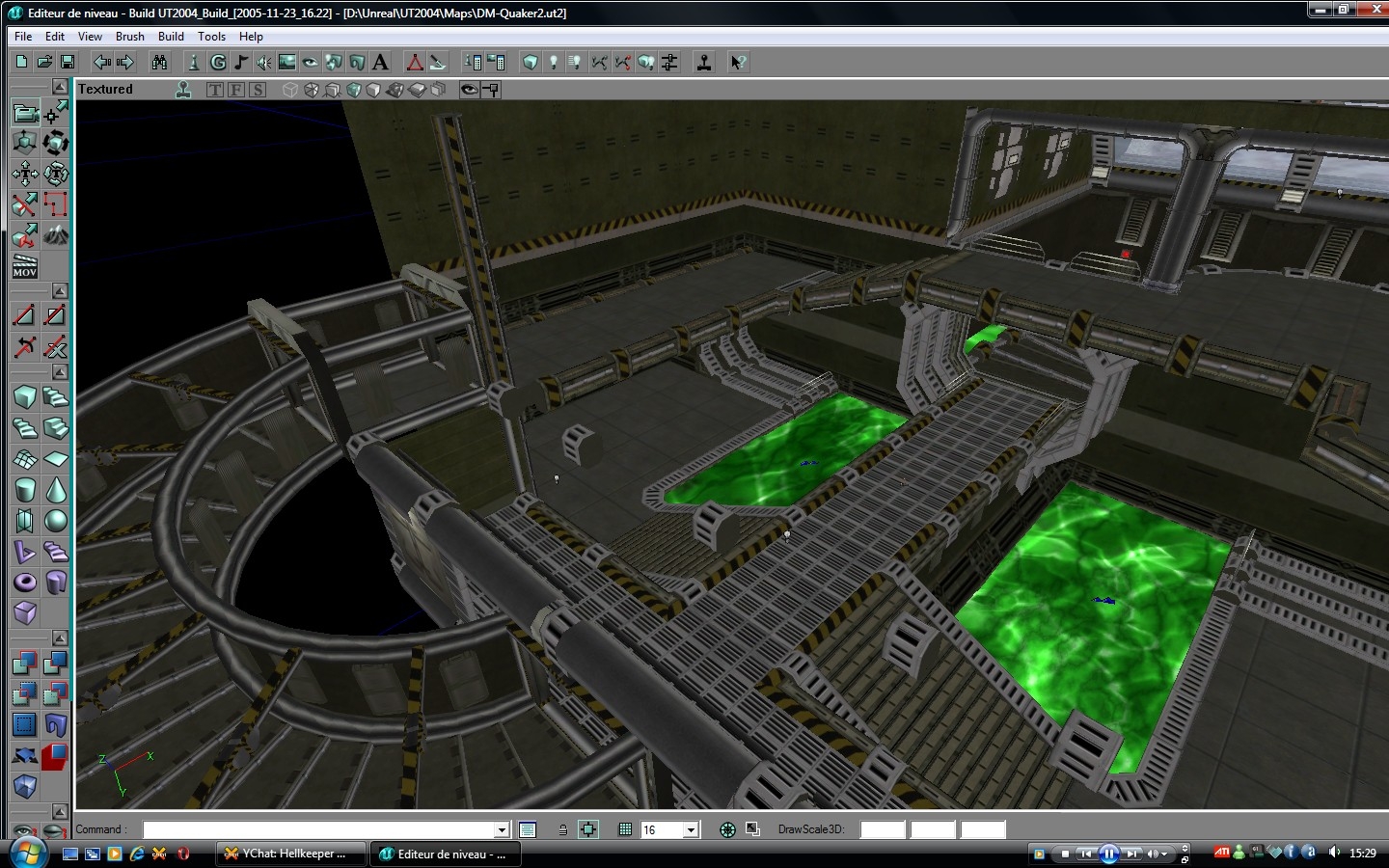This screenshot has height=868, width=1389.
Task: Open the 2D Shape Editor
Action: (415, 63)
